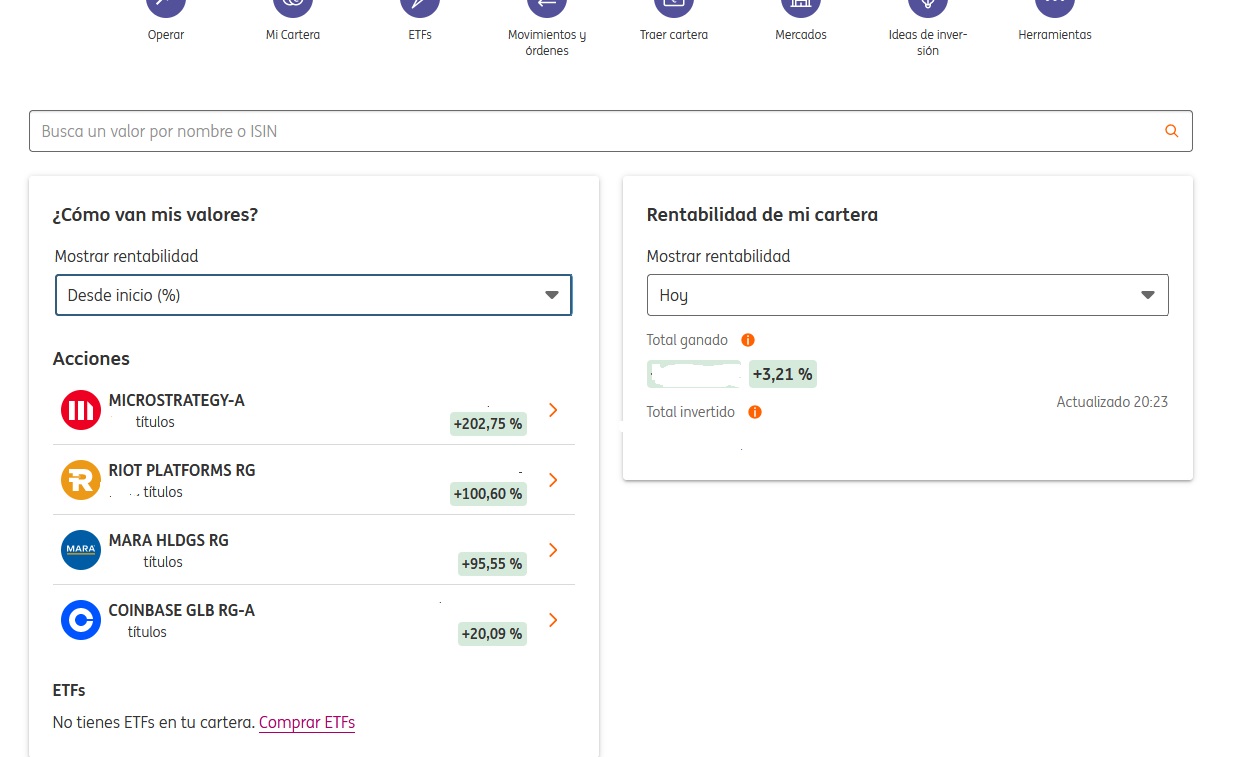The image size is (1238, 757).
Task: Open info icon next to Total invertido
Action: click(x=754, y=412)
